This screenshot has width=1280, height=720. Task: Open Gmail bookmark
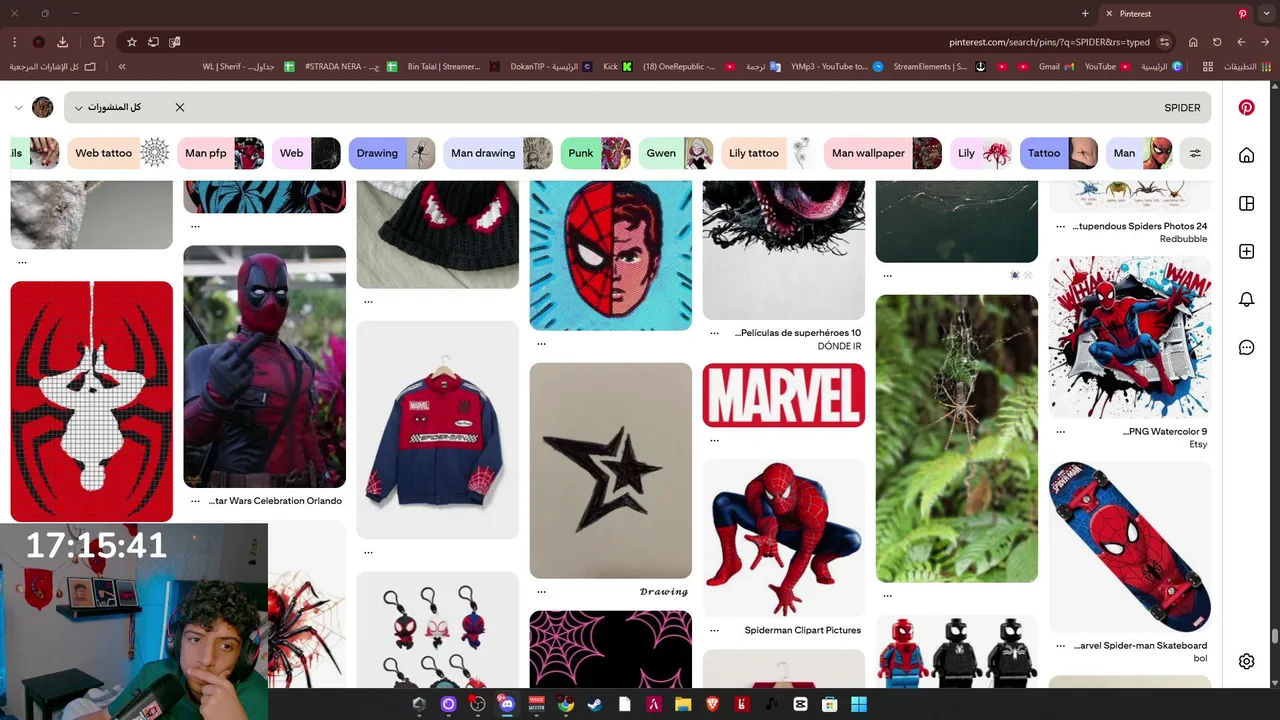click(x=1056, y=67)
